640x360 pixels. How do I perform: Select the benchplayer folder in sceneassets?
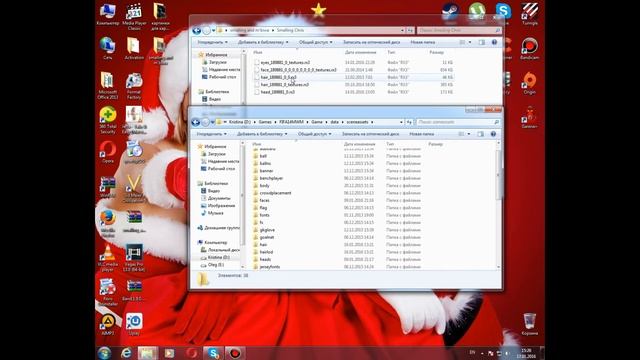point(271,178)
